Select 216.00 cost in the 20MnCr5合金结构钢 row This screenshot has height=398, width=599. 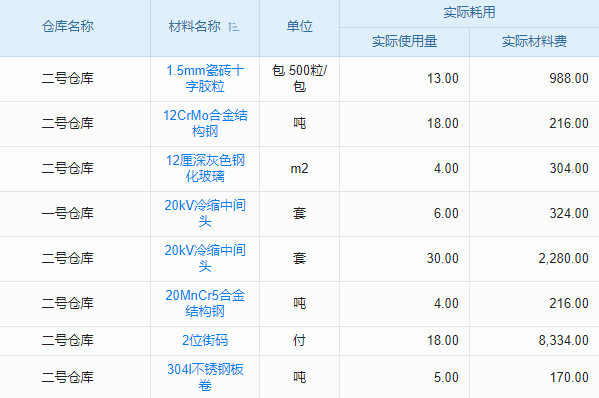point(569,303)
